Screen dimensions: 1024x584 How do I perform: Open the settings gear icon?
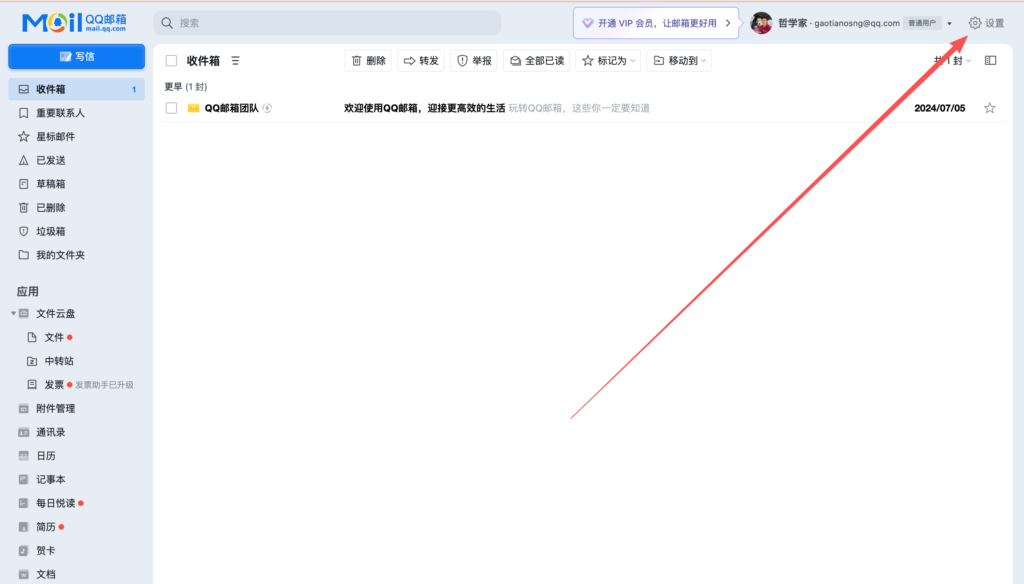[x=975, y=23]
